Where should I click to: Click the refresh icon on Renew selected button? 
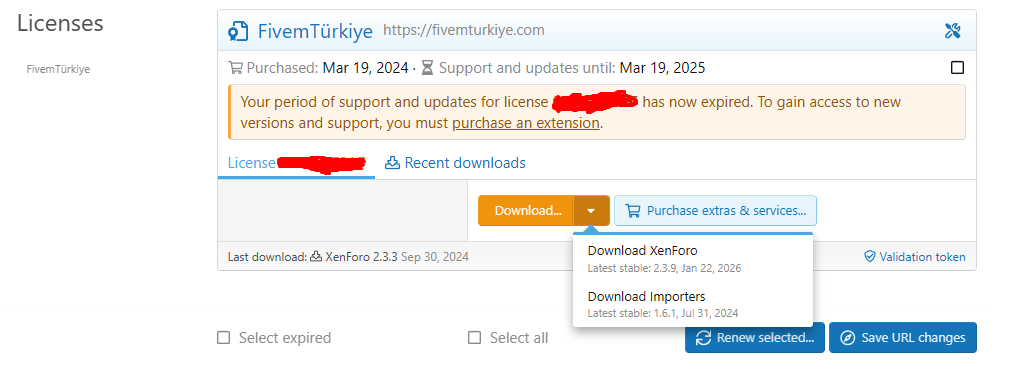[x=703, y=338]
